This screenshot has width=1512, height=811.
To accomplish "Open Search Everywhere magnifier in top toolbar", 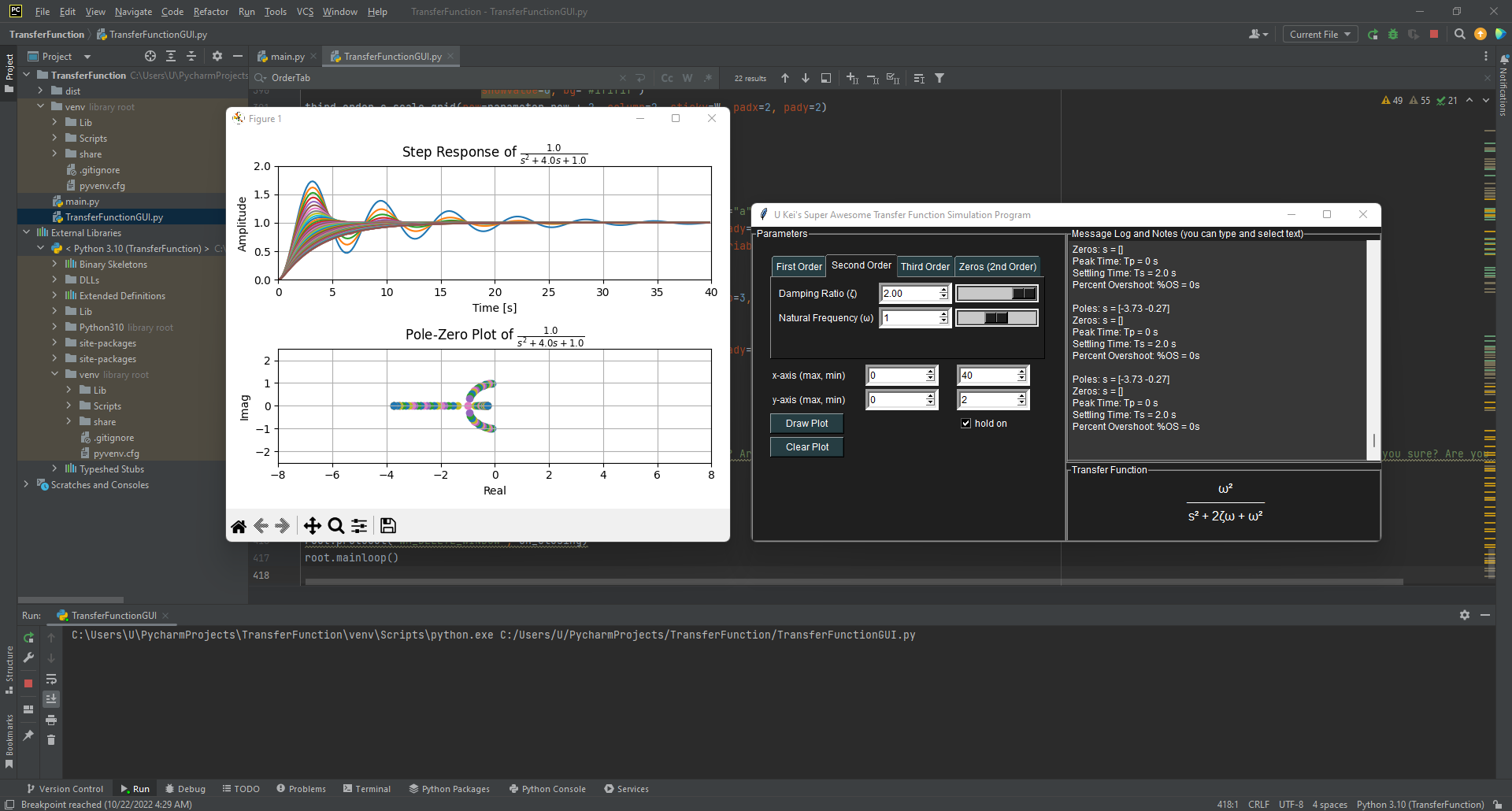I will pyautogui.click(x=1459, y=34).
